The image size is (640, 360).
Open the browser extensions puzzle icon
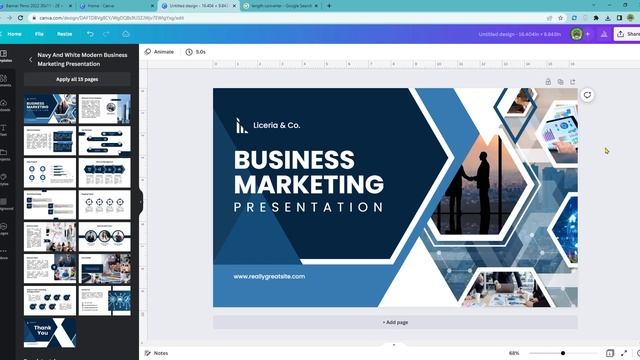tap(596, 18)
